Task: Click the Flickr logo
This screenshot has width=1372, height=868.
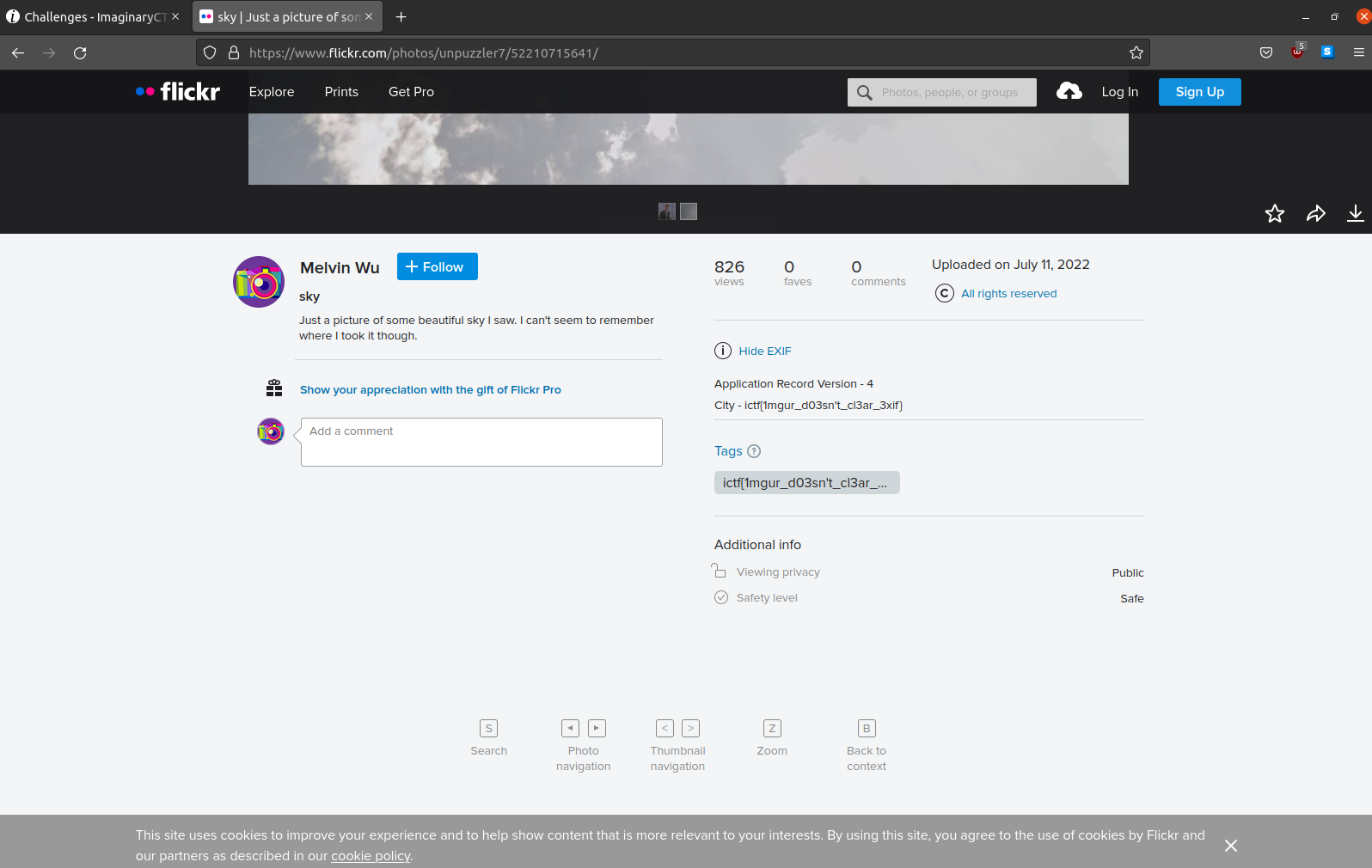Action: click(178, 91)
